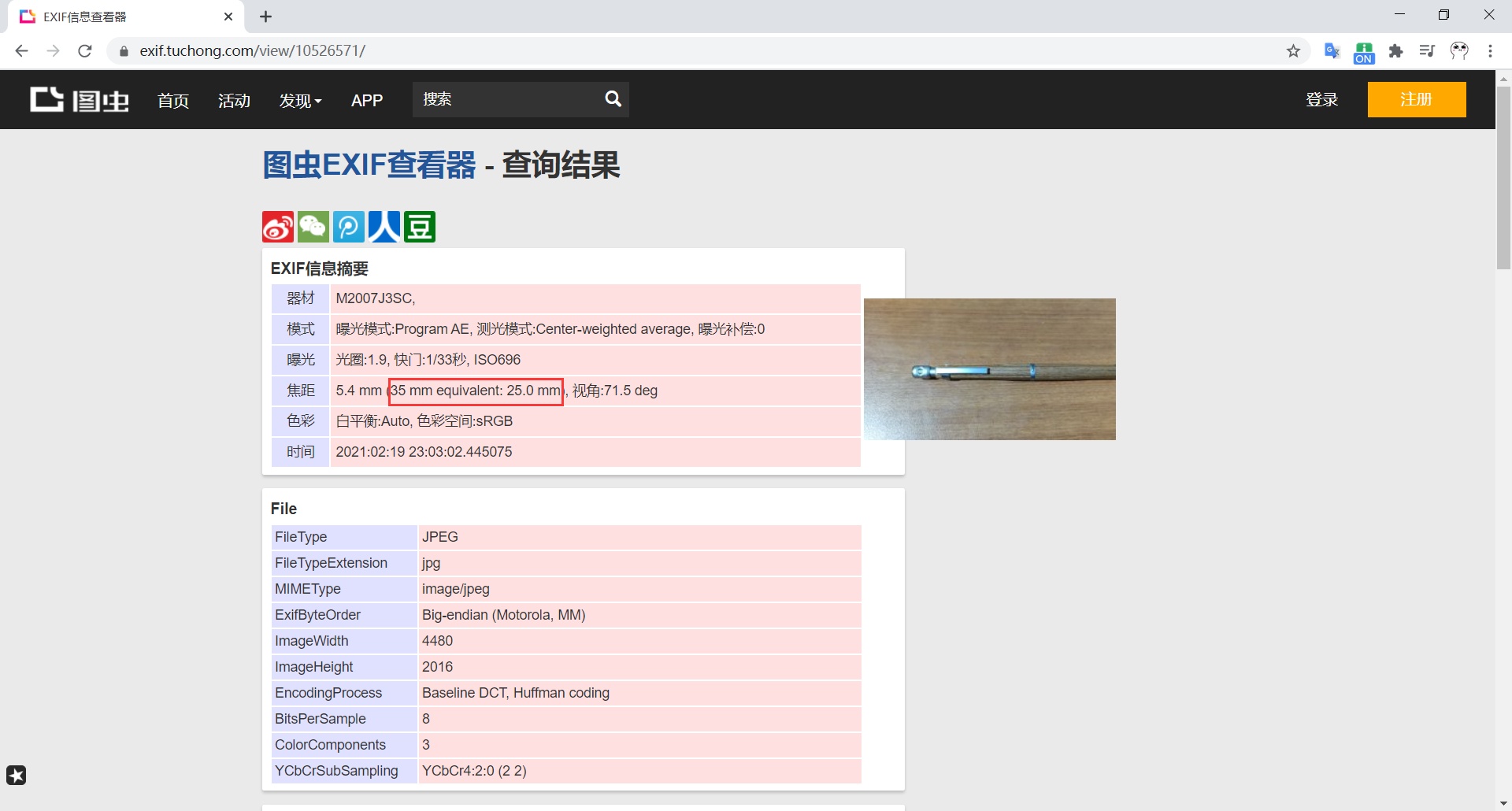
Task: Expand the 发现 dropdown menu
Action: pyautogui.click(x=301, y=101)
